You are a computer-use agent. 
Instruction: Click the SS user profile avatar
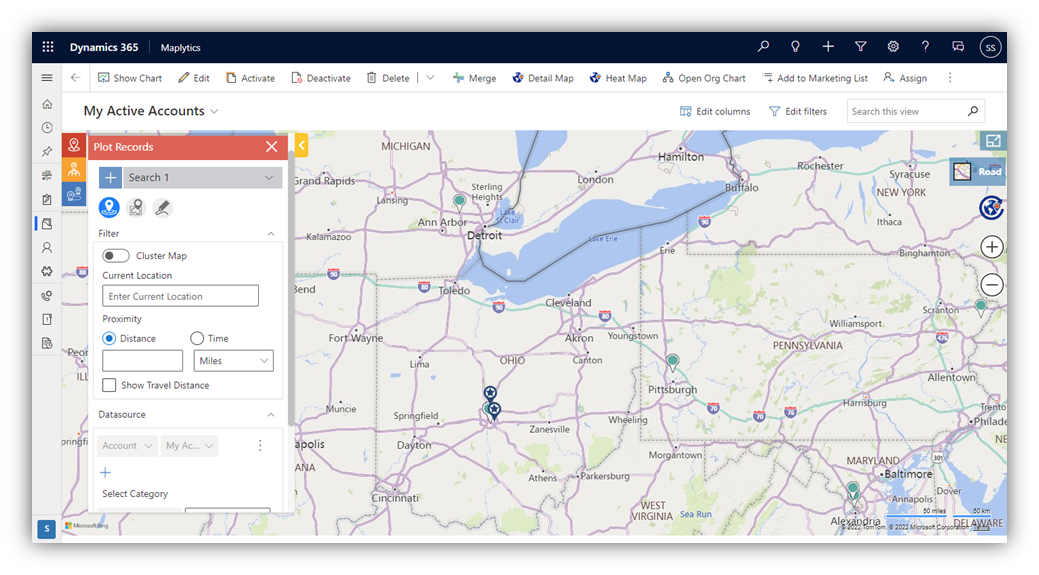coord(990,47)
